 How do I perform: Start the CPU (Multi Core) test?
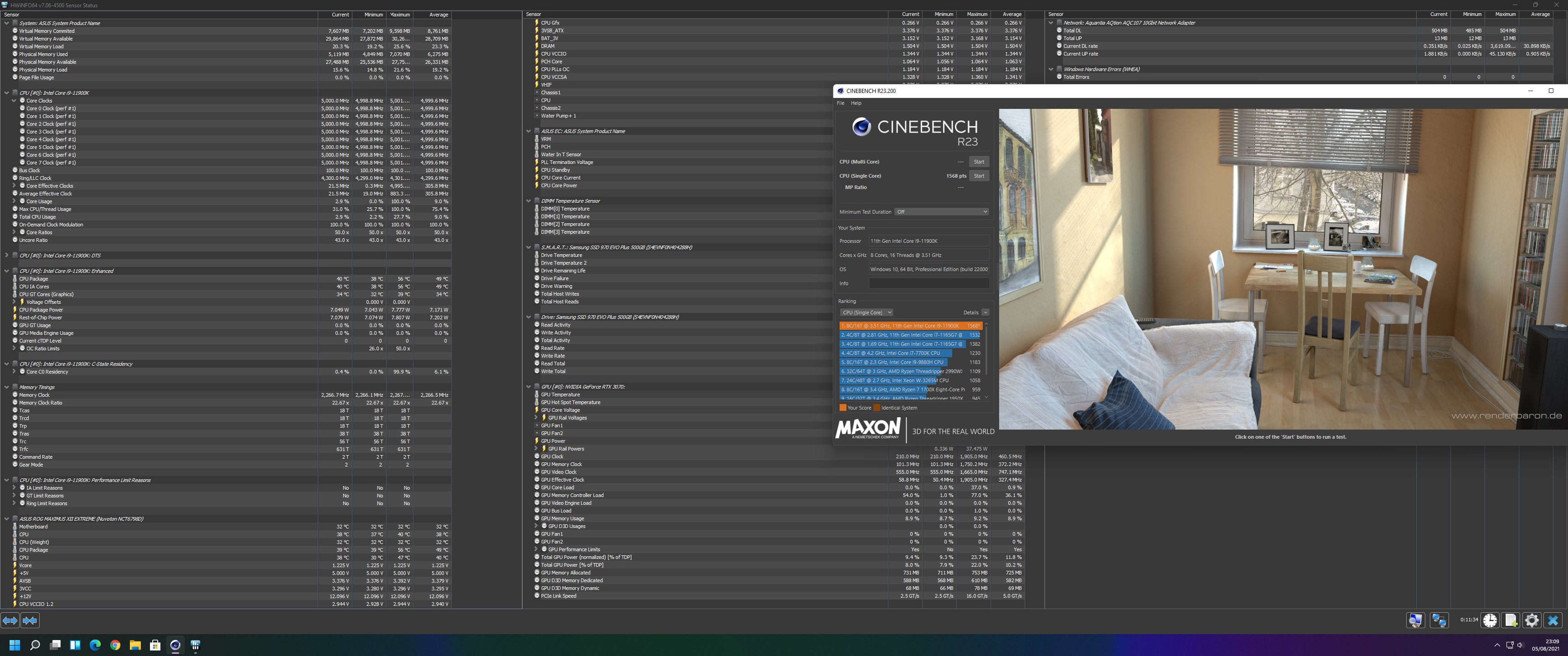pyautogui.click(x=979, y=162)
